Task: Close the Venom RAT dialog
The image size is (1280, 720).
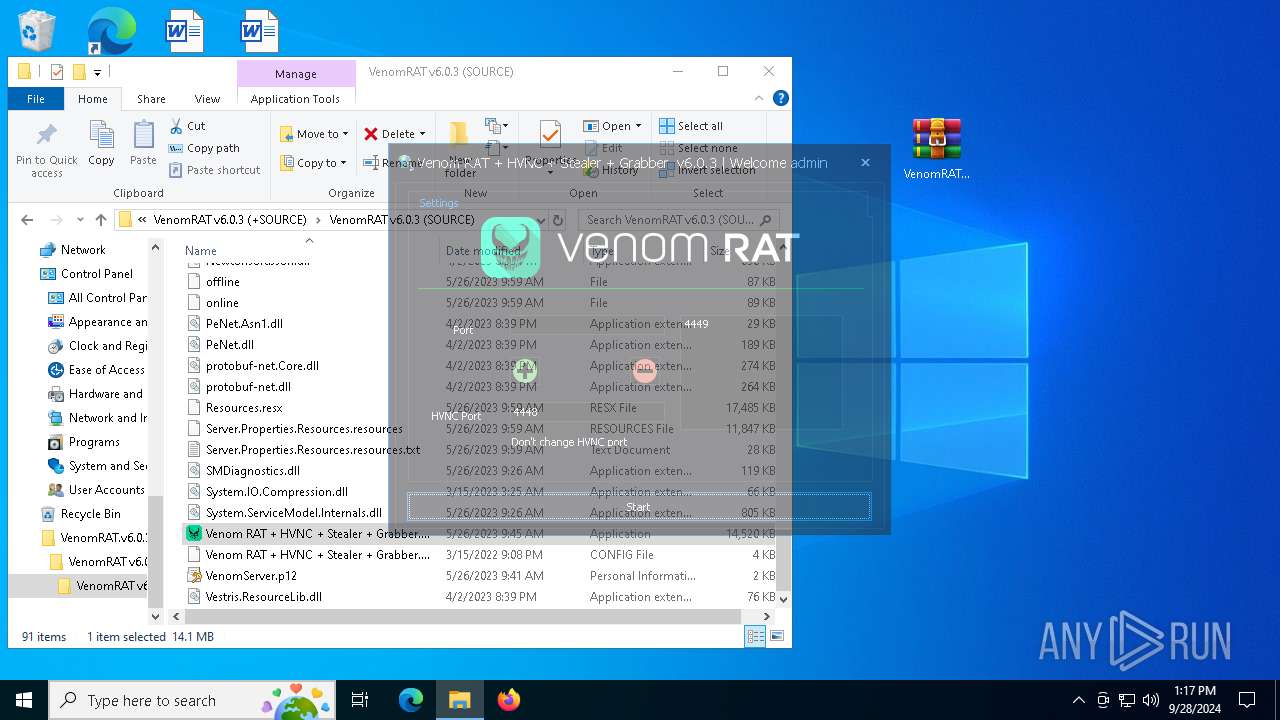Action: pyautogui.click(x=866, y=162)
